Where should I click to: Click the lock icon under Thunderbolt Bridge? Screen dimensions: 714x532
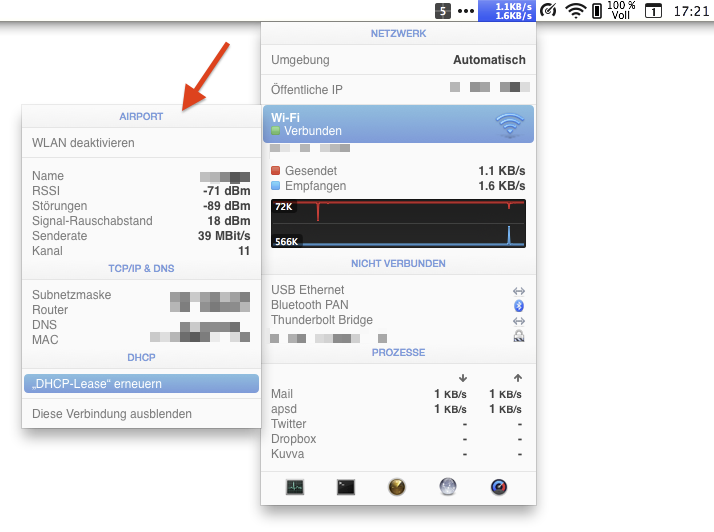pos(518,337)
